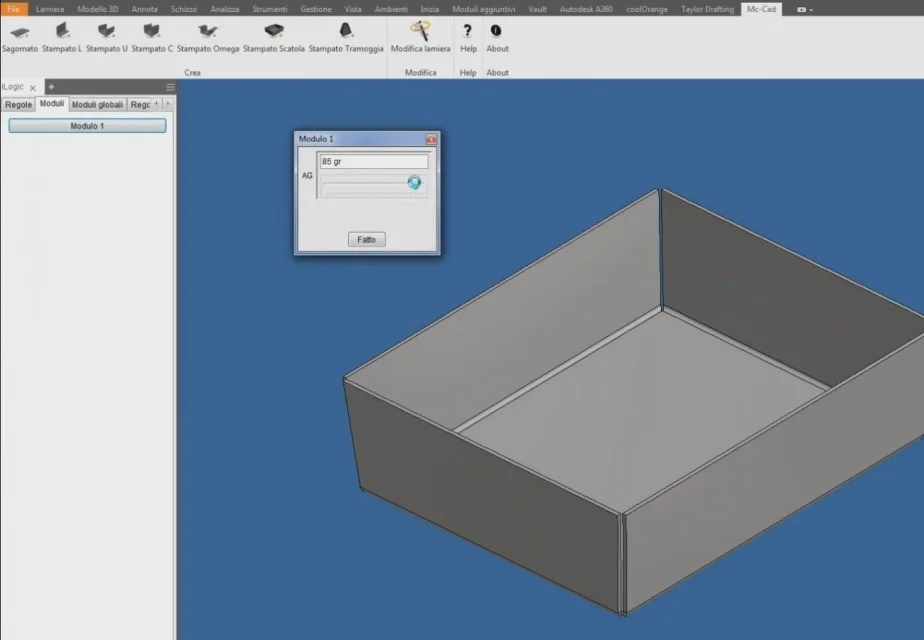Open the Lamiera ribbon tab
This screenshot has height=640, width=924.
pyautogui.click(x=50, y=9)
